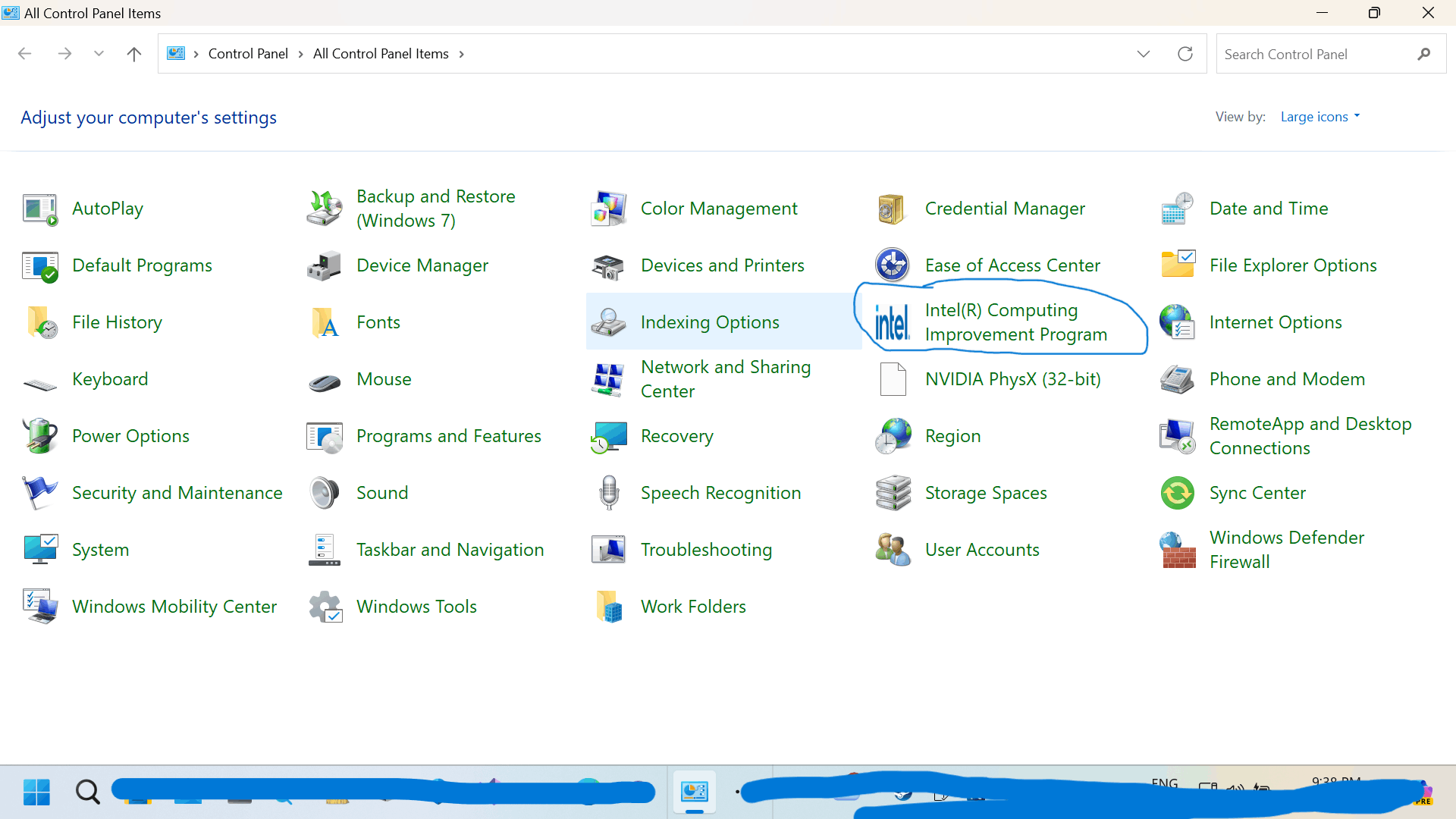Open Power Options settings
Image resolution: width=1456 pixels, height=819 pixels.
tap(130, 435)
